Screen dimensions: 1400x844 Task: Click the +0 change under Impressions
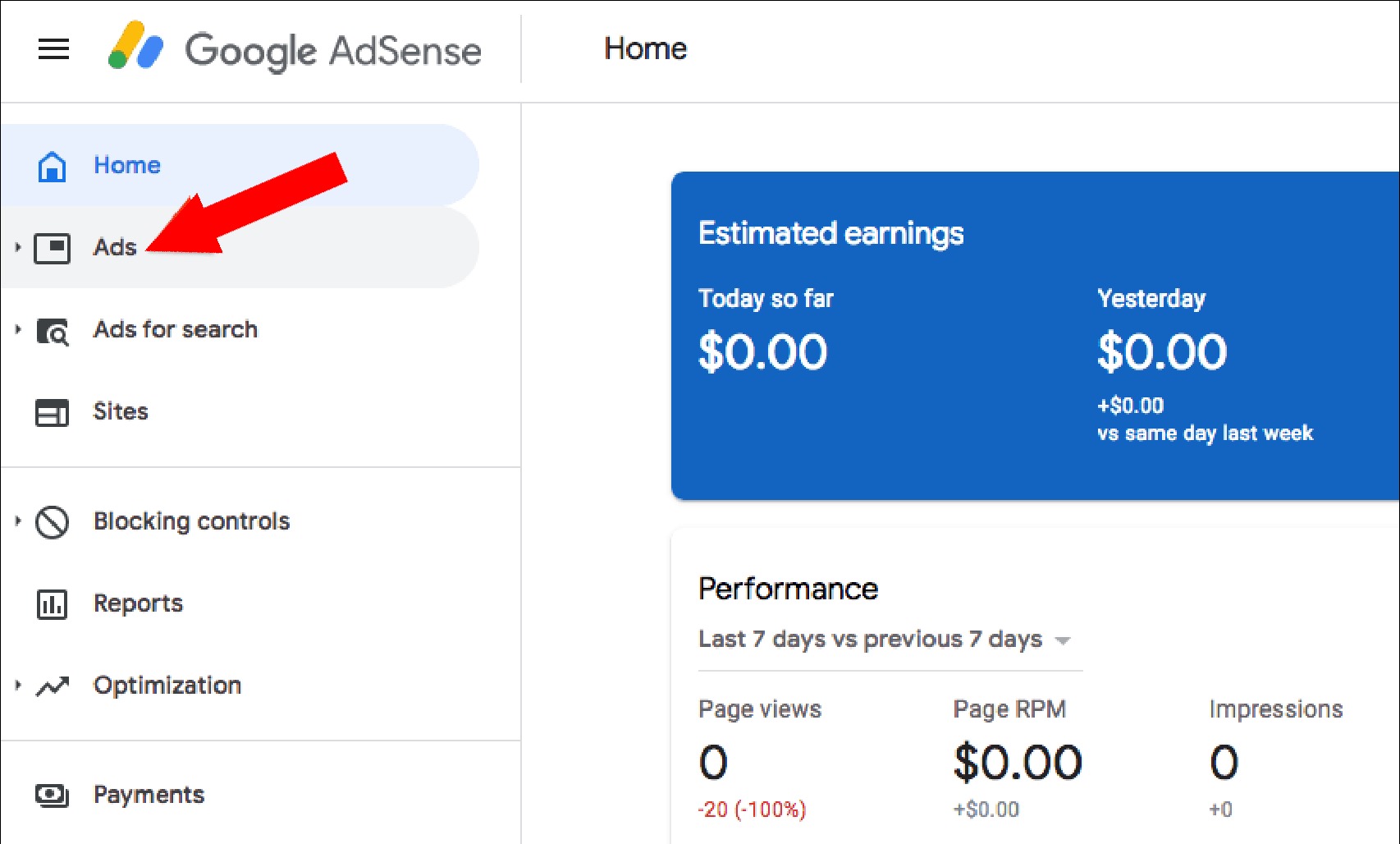point(1220,810)
